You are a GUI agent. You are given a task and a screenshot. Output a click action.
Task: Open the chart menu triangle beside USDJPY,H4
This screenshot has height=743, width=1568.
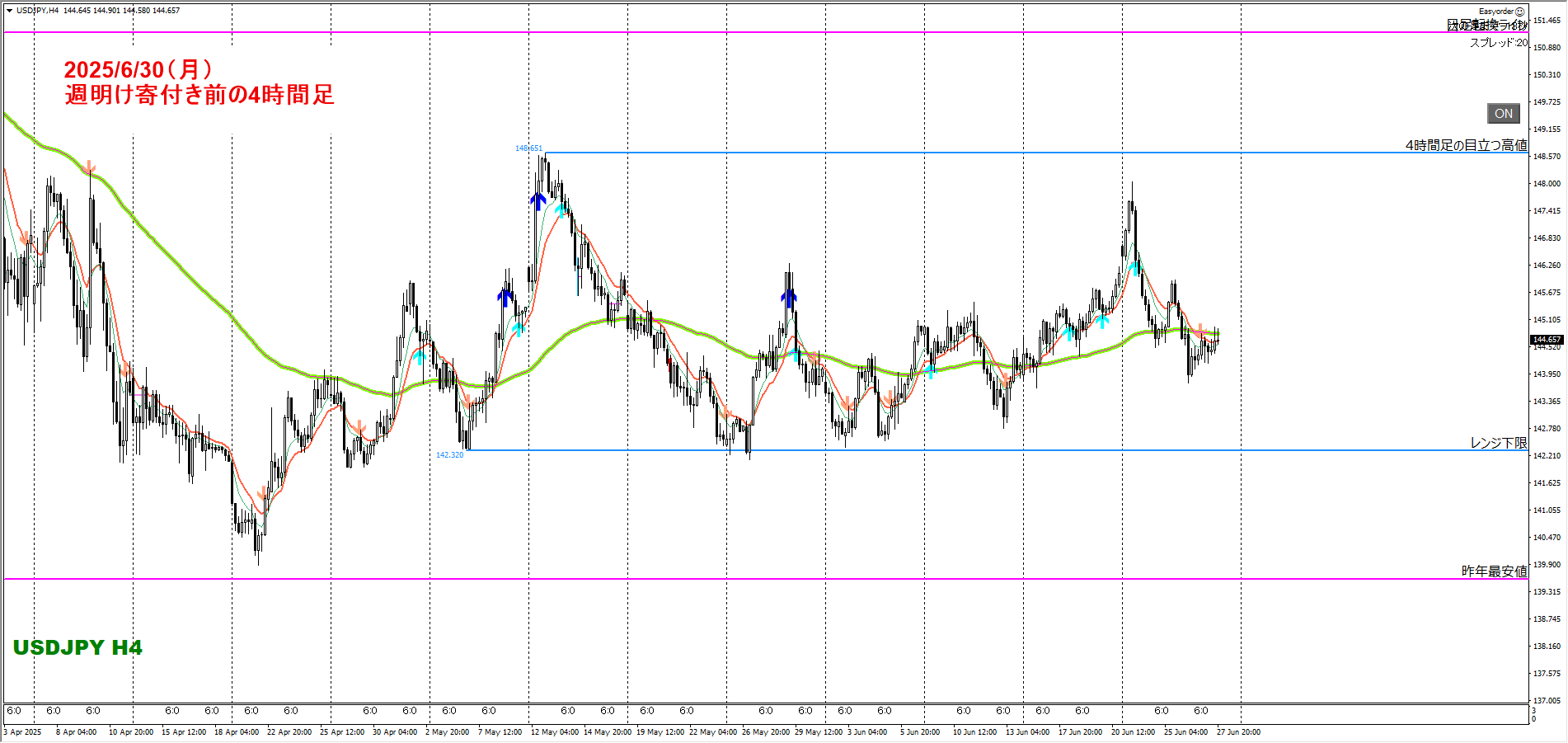click(9, 11)
